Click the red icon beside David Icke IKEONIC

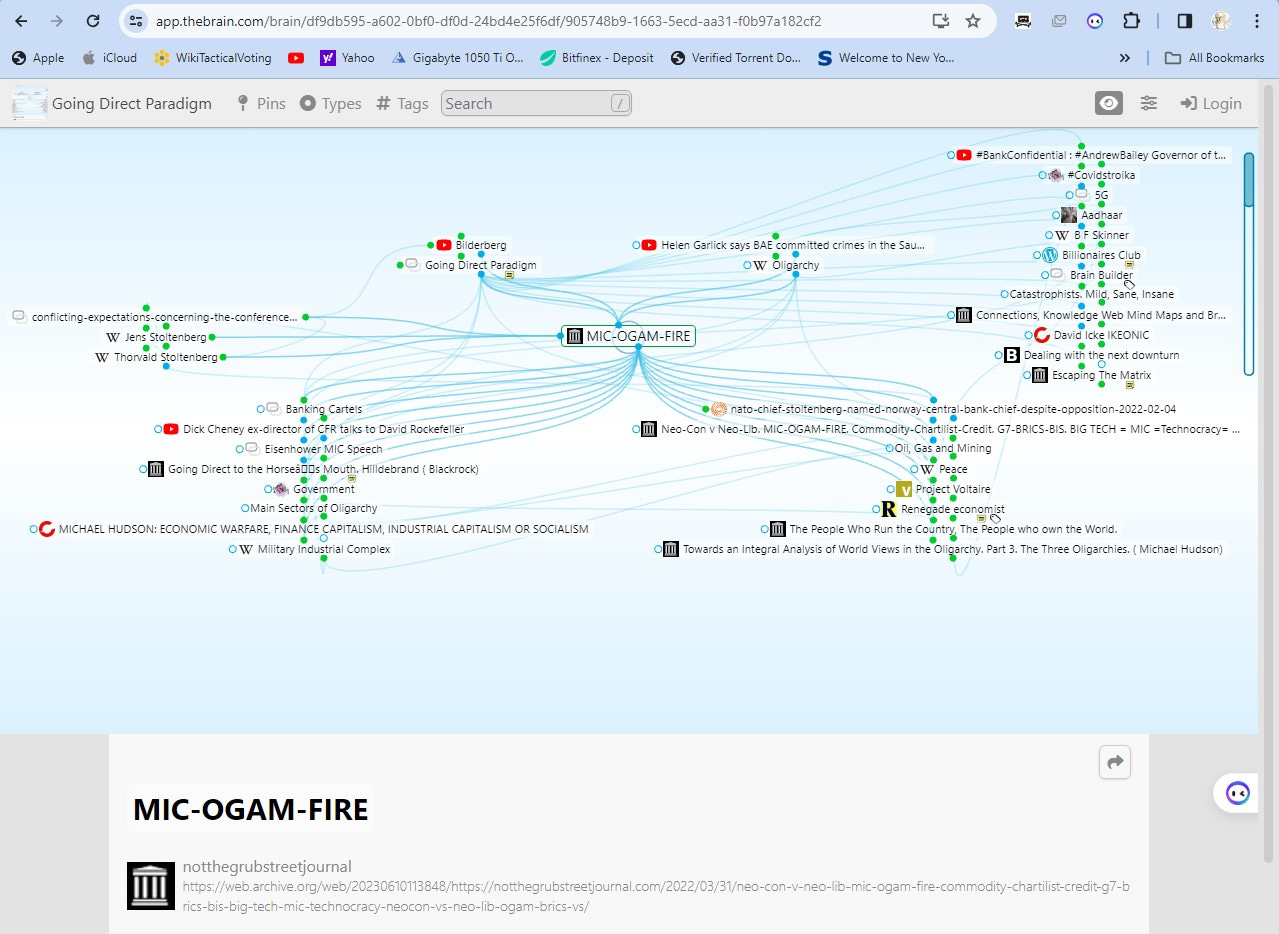click(1041, 335)
